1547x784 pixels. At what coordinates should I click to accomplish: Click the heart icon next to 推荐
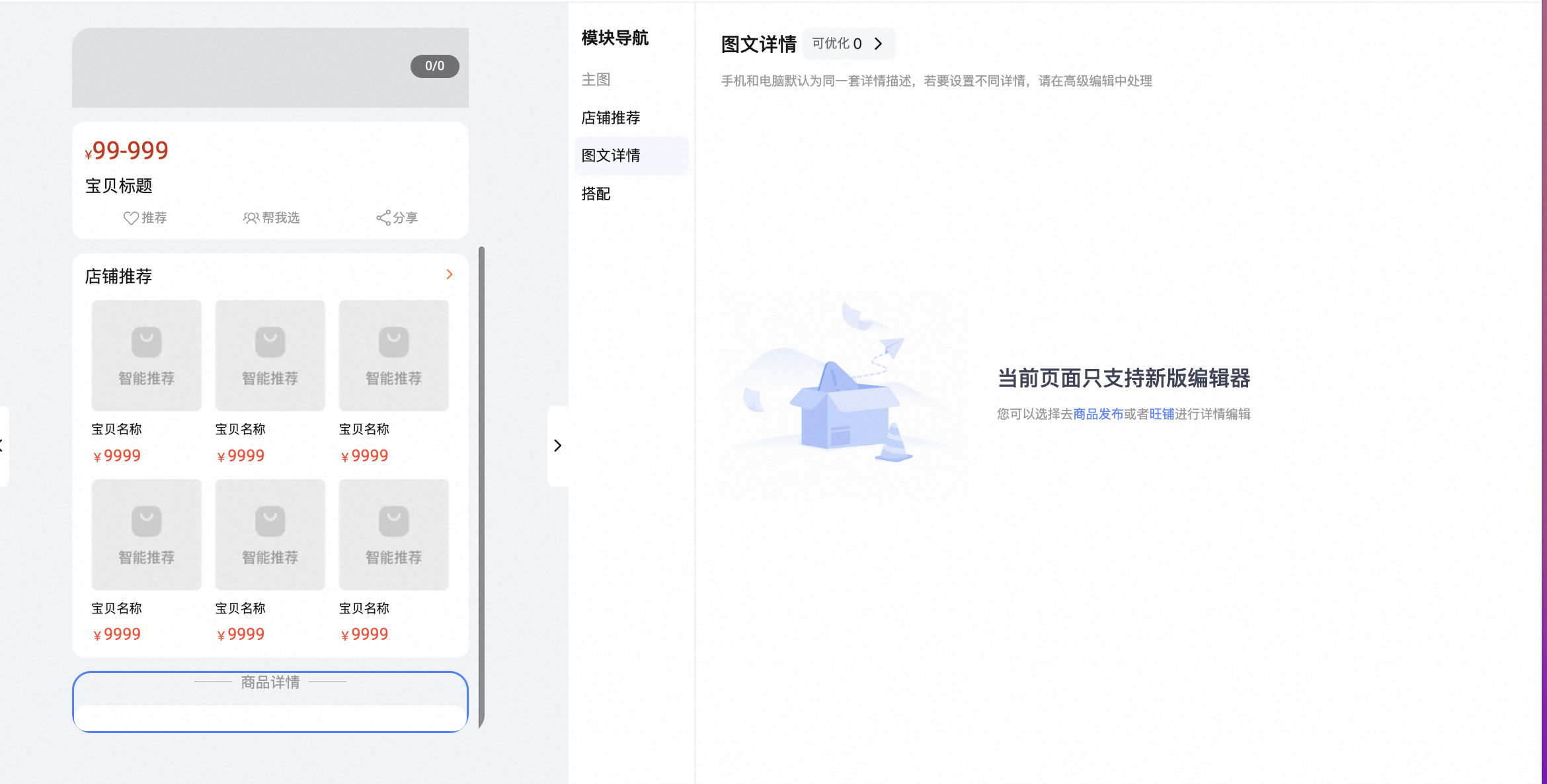pyautogui.click(x=131, y=218)
